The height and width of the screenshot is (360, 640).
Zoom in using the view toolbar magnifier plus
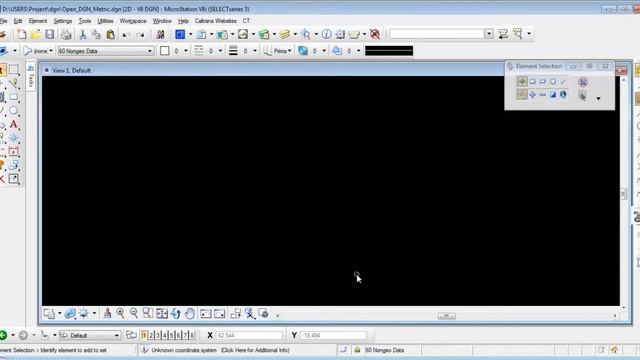(x=120, y=313)
